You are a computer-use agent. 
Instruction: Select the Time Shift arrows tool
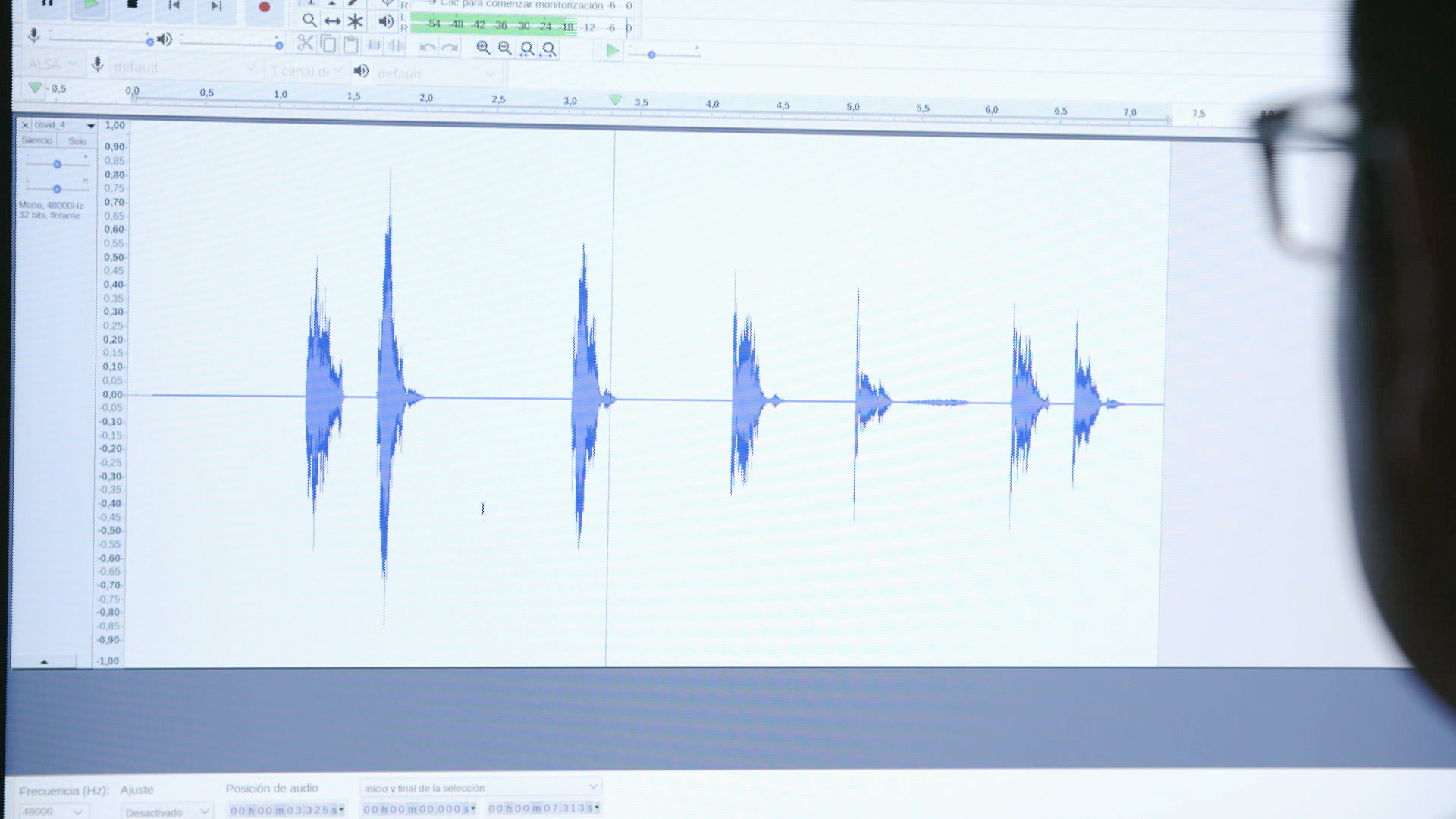[x=332, y=21]
